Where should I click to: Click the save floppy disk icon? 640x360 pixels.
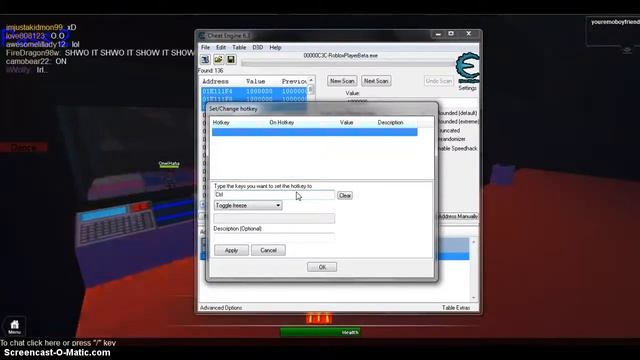point(231,60)
